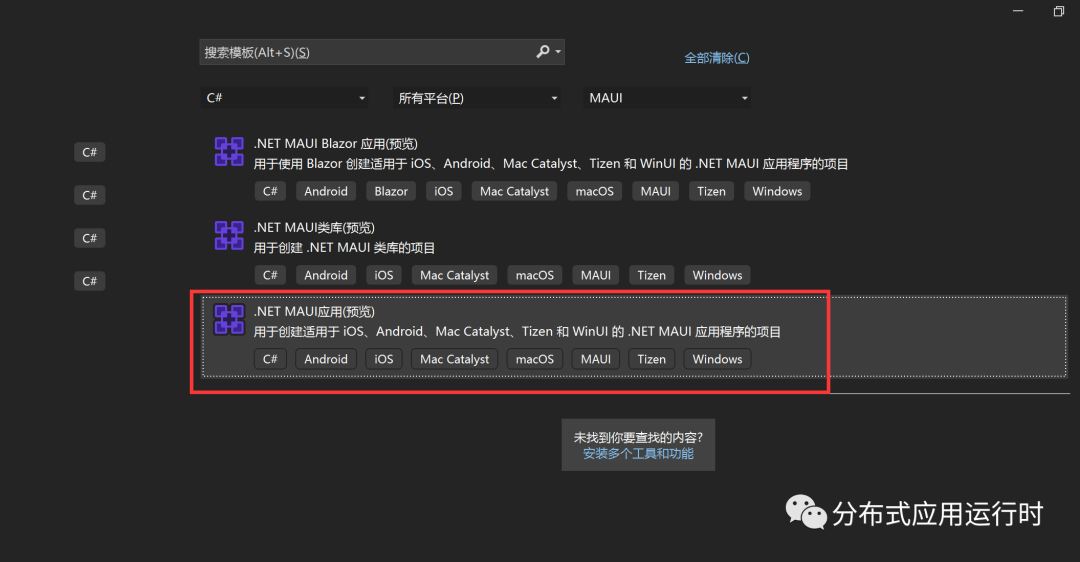Click the 用于创建 .NET MAUI 类库的项目 description
The image size is (1080, 562).
(344, 248)
